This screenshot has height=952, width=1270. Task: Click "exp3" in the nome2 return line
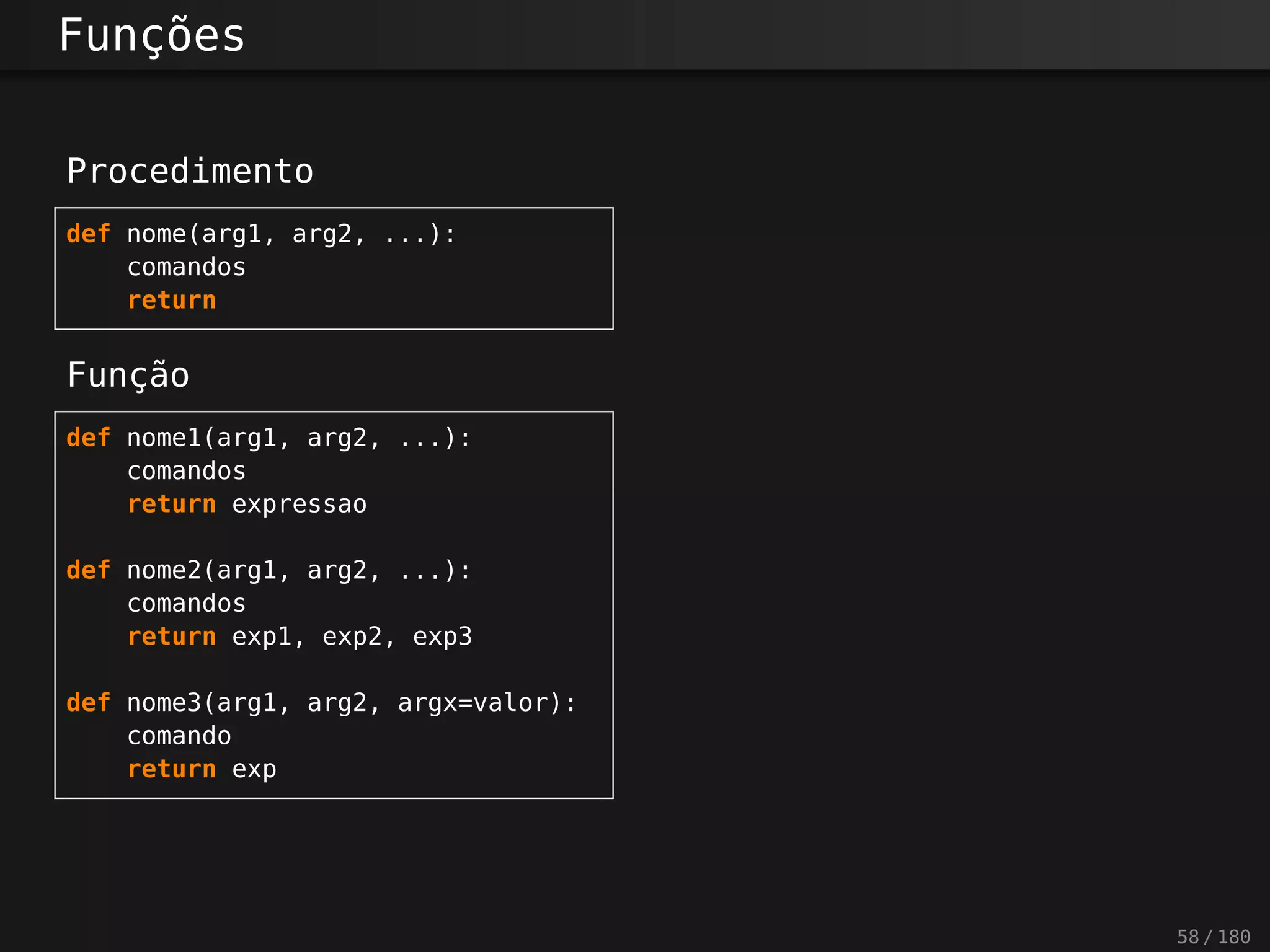pos(442,637)
